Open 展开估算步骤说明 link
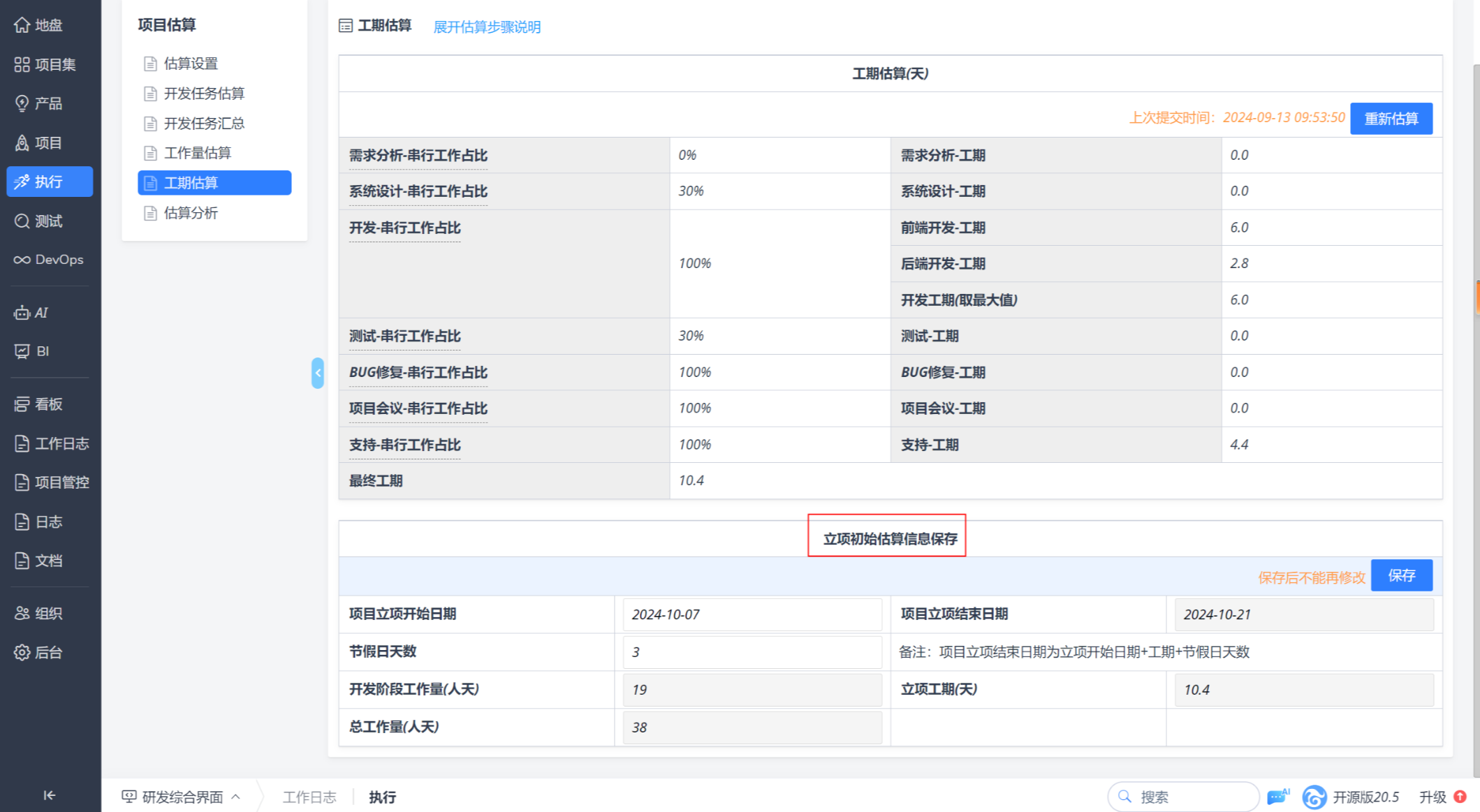The width and height of the screenshot is (1480, 812). [x=487, y=27]
